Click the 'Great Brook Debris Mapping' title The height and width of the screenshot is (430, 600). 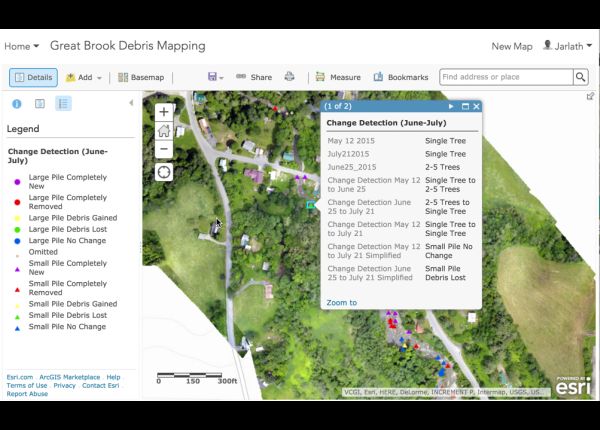[x=128, y=46]
